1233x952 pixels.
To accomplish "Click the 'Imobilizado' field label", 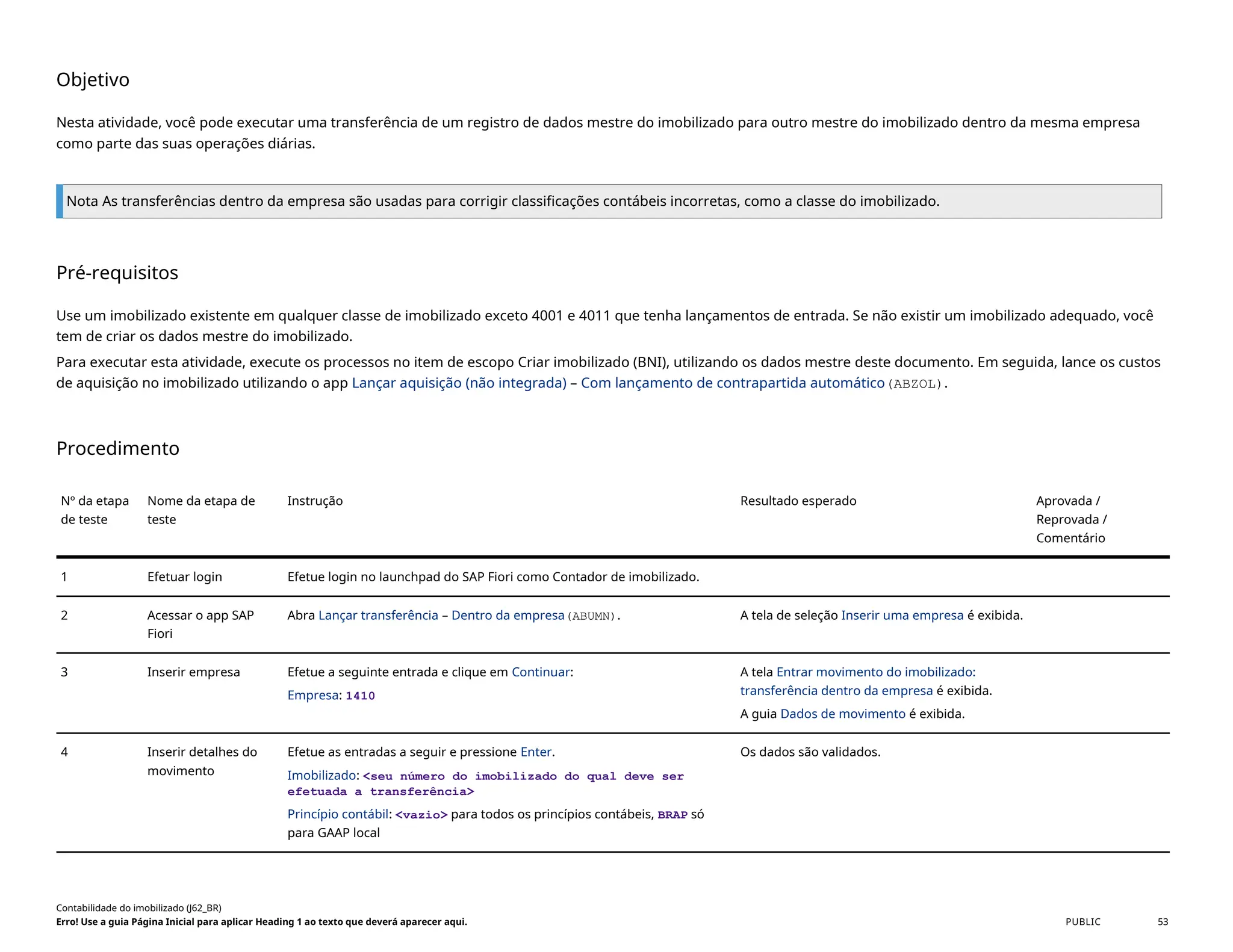I will click(321, 776).
